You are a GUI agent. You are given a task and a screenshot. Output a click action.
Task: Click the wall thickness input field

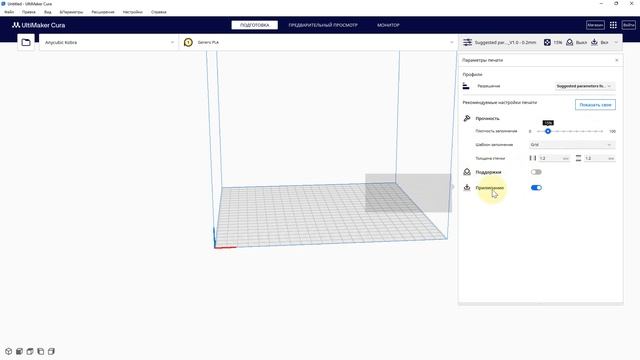(x=554, y=158)
